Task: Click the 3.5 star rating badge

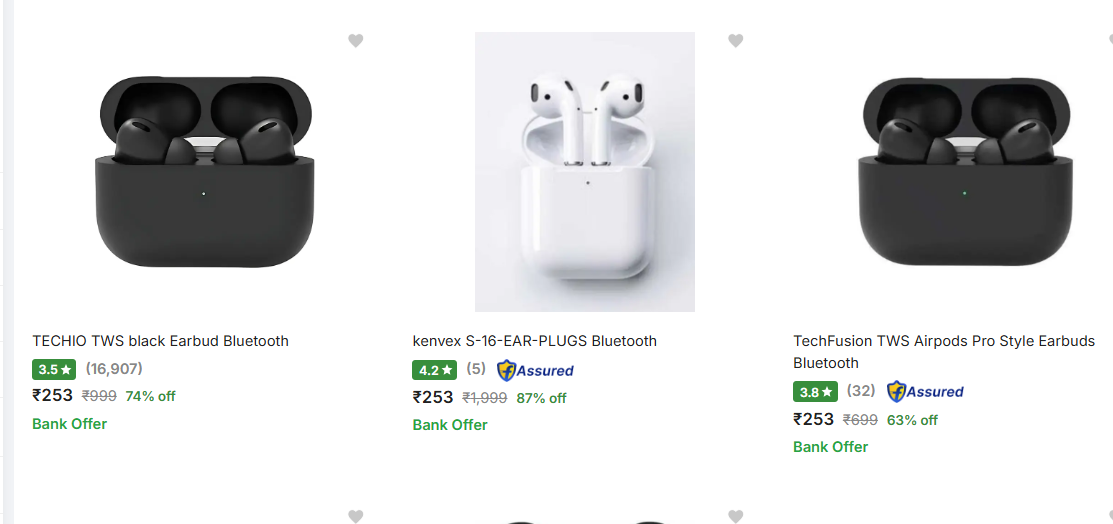Action: pyautogui.click(x=54, y=370)
